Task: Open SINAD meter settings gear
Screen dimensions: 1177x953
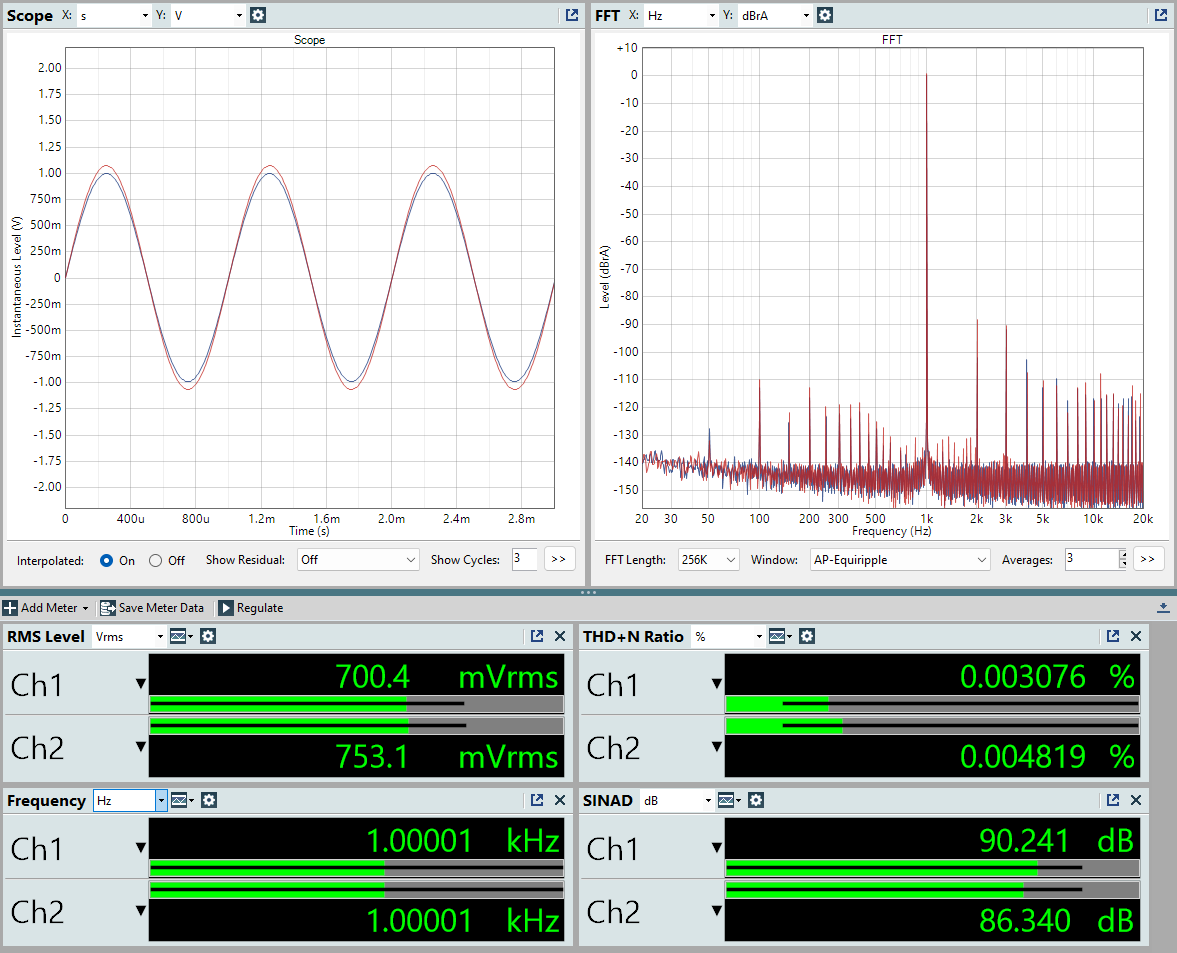Action: coord(756,801)
